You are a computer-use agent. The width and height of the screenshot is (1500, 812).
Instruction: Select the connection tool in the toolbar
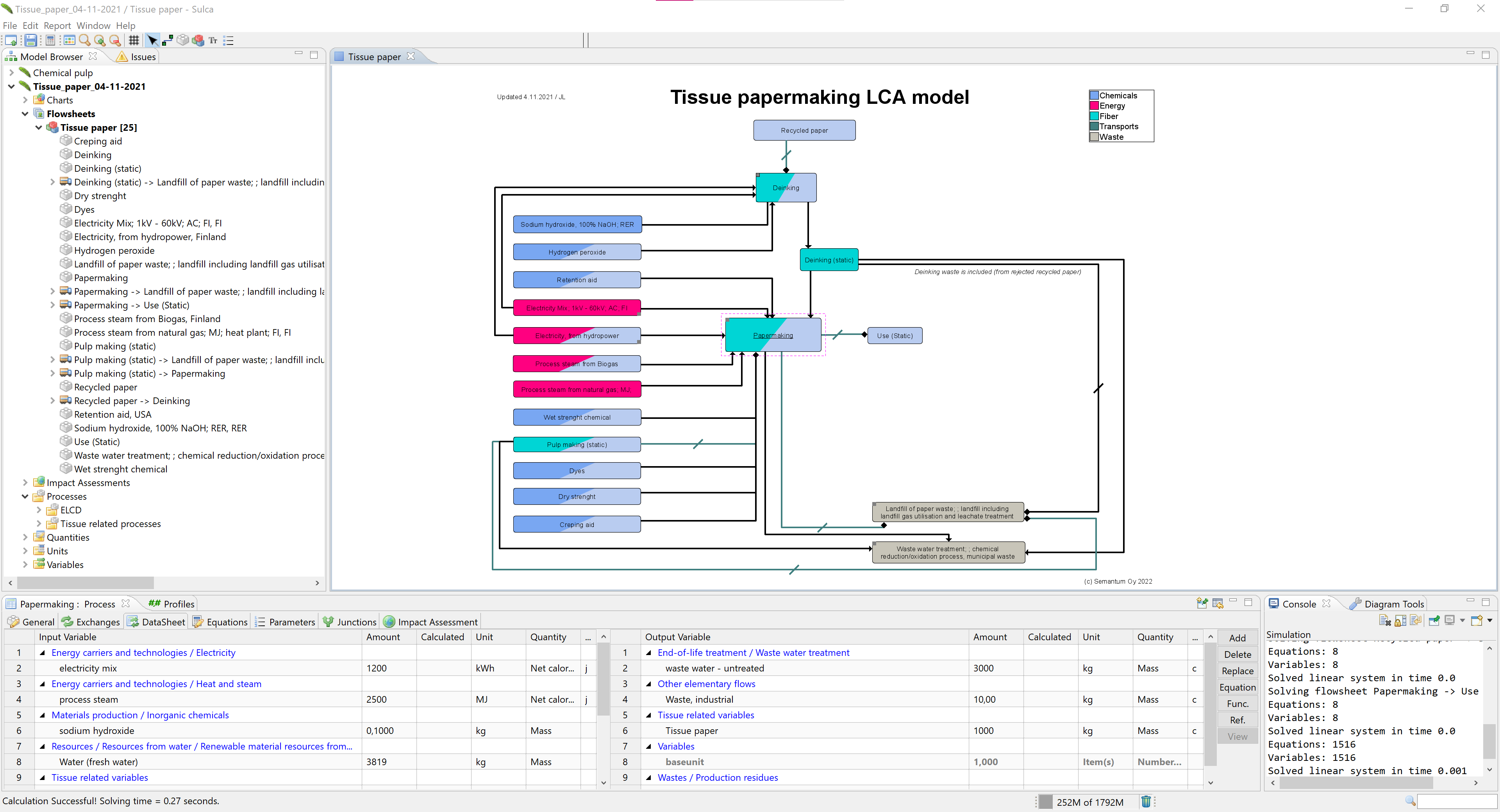pos(168,40)
